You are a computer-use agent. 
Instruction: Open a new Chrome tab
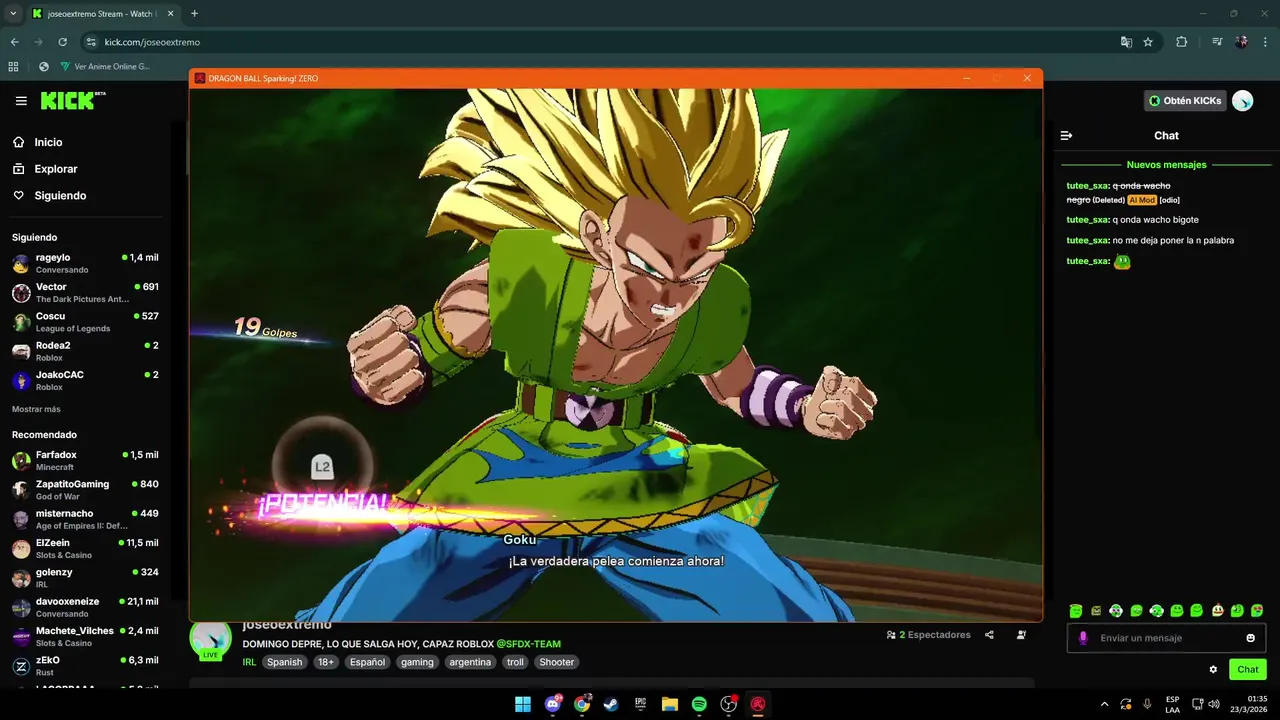pos(194,13)
